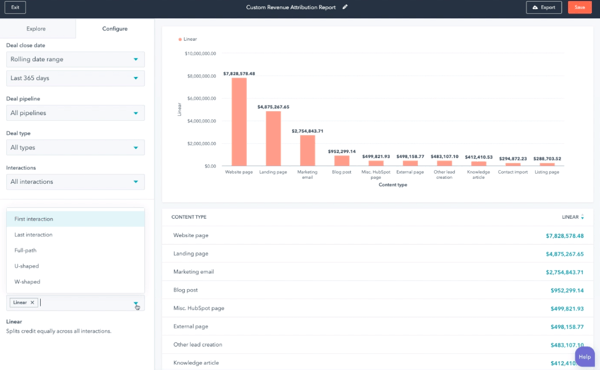Image resolution: width=600 pixels, height=370 pixels.
Task: Select U-shaped attribution option
Action: (x=75, y=266)
